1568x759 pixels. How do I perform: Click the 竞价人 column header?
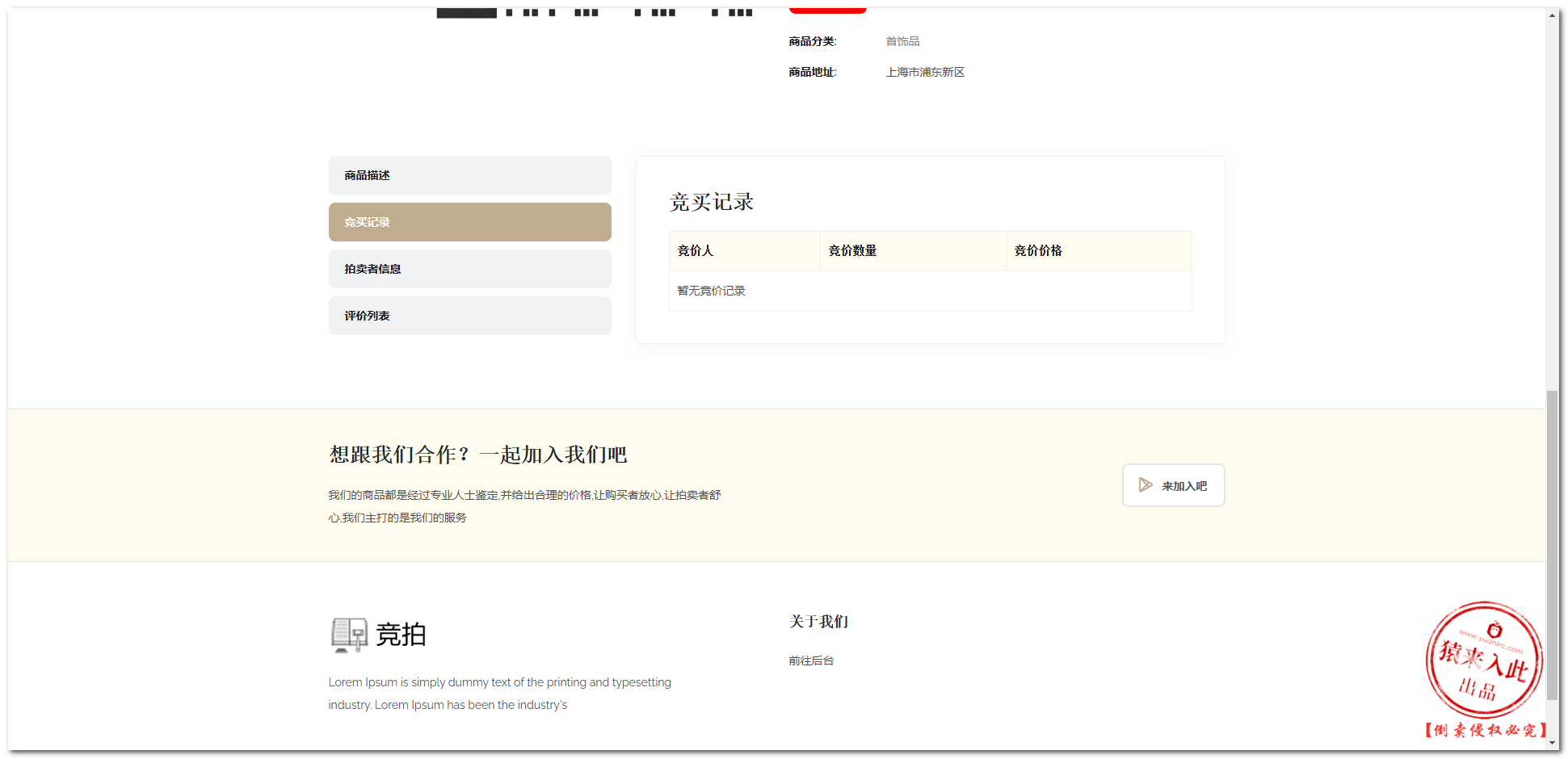click(x=744, y=251)
